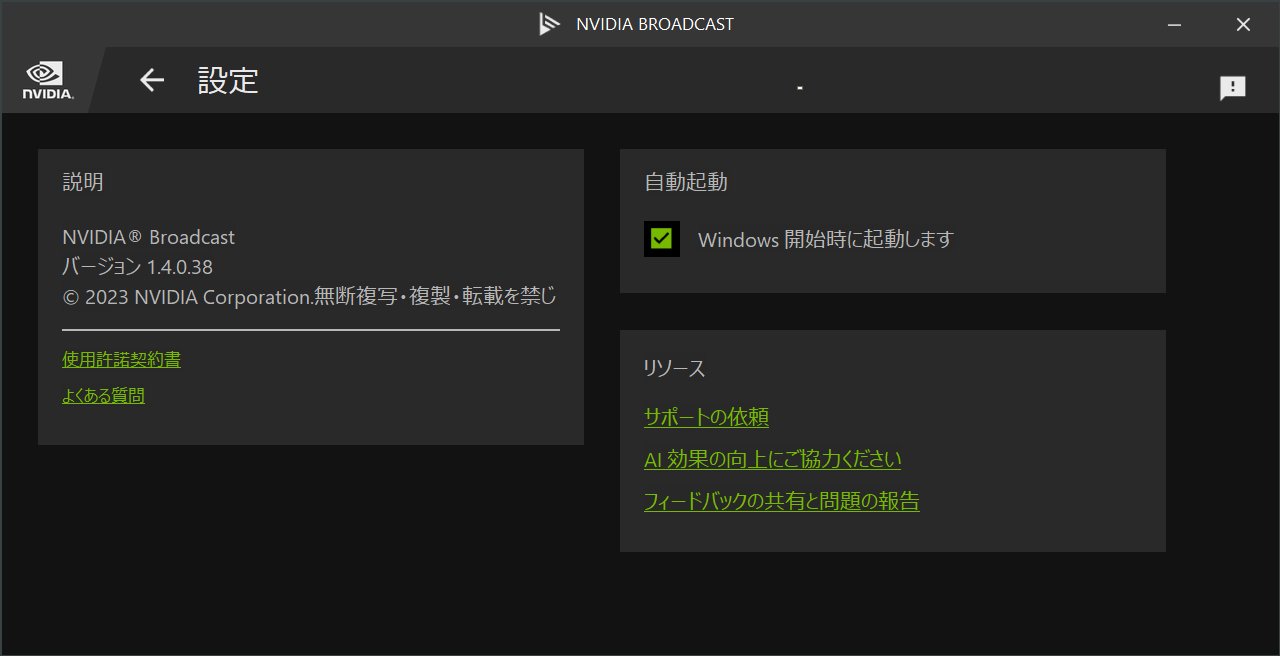1280x656 pixels.
Task: Open the サポートの依頼 link
Action: pos(706,417)
